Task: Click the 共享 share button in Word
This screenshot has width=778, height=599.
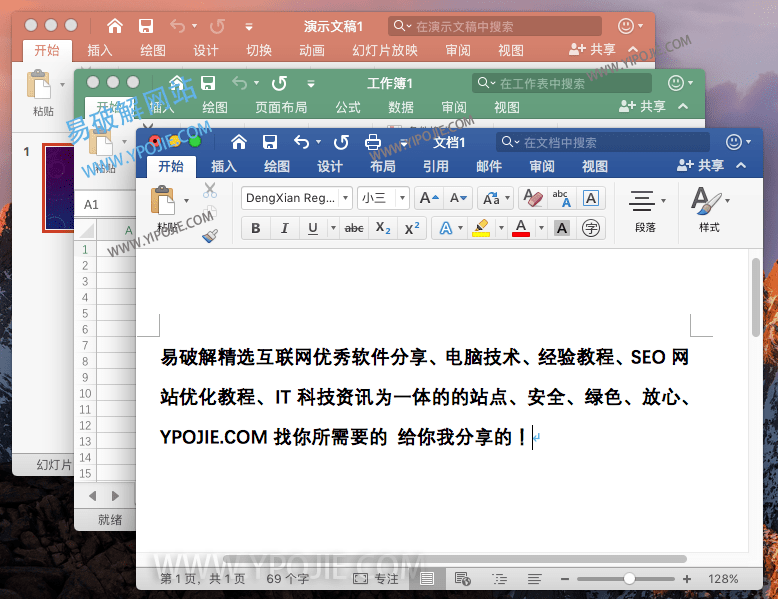Action: (x=701, y=165)
